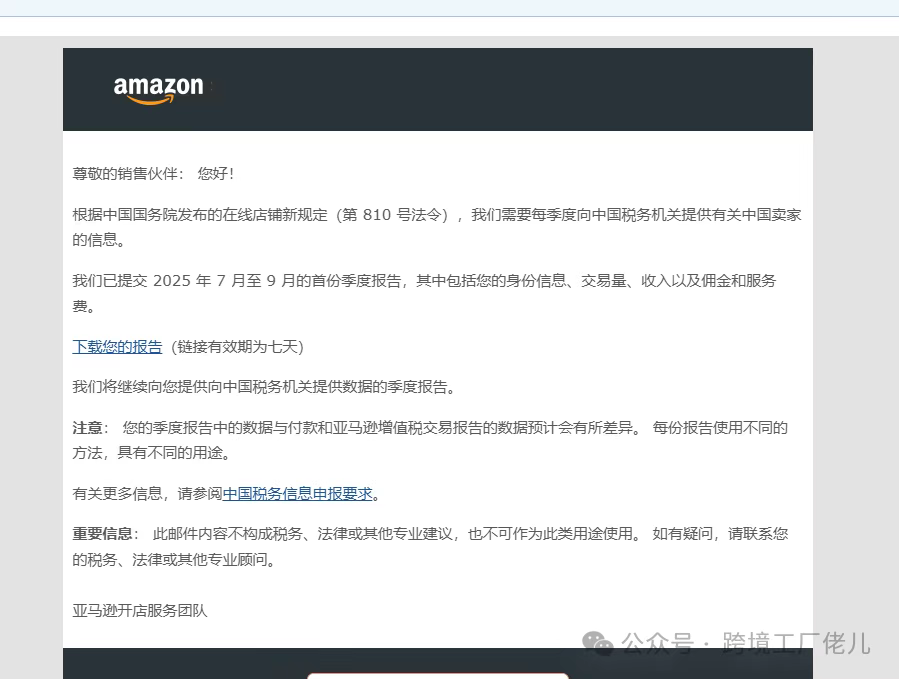Click the gray margin right of the email
Viewport: 899px width, 679px height.
(855, 350)
